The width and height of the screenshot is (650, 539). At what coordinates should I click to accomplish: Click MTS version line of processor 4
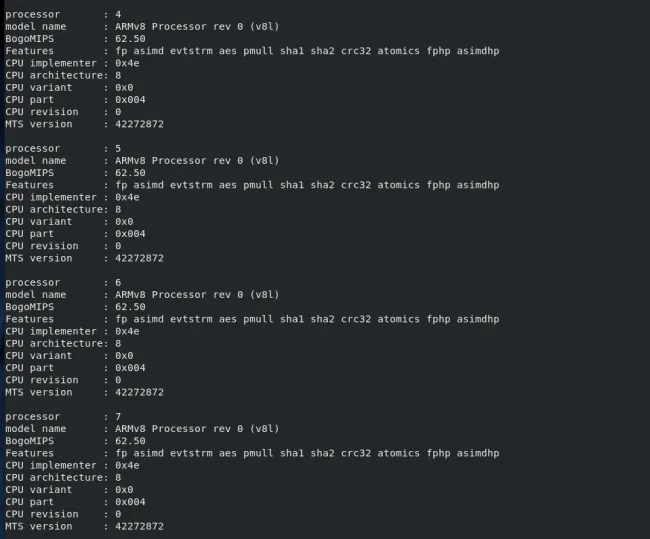(x=84, y=124)
